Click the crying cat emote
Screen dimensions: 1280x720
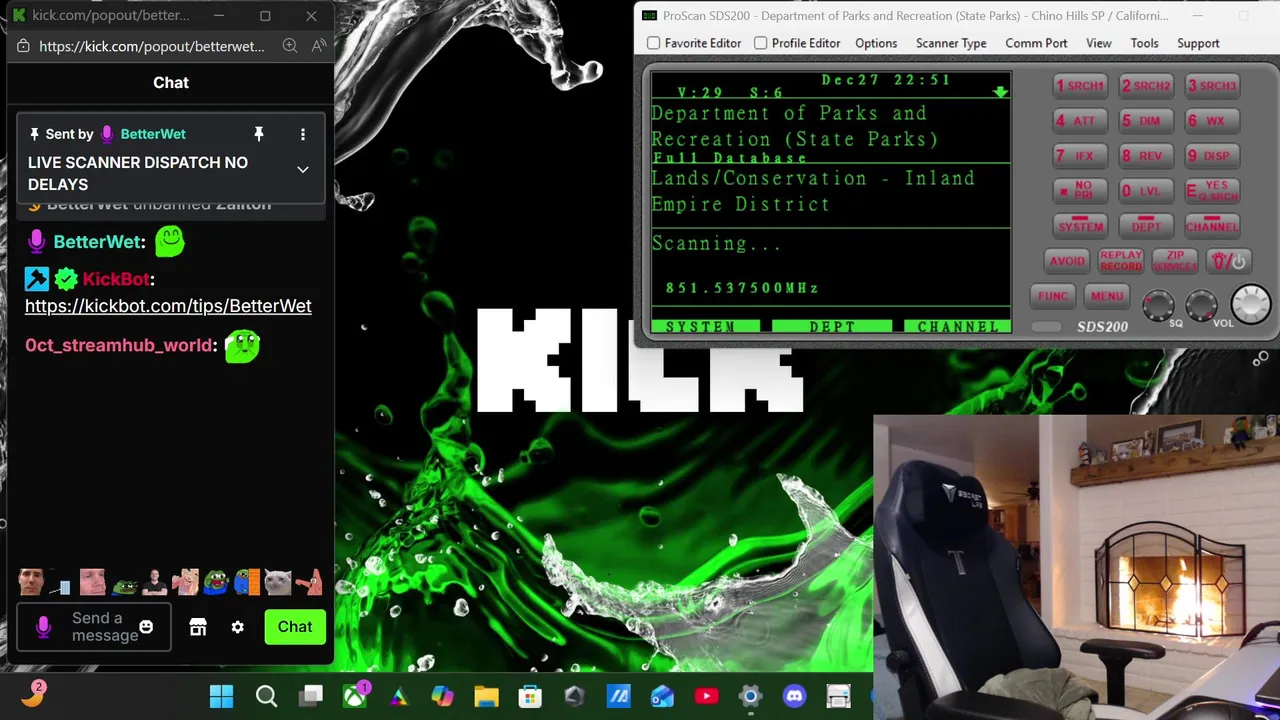coord(278,581)
